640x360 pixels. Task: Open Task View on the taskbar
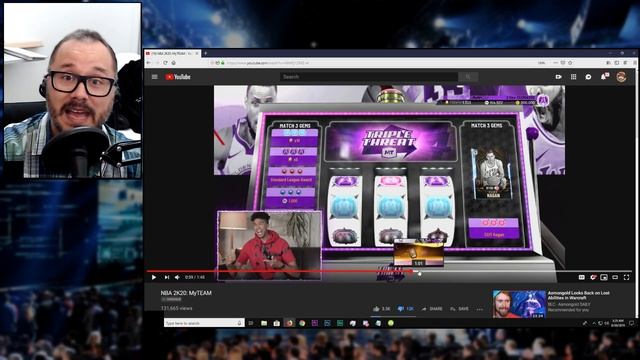(251, 323)
